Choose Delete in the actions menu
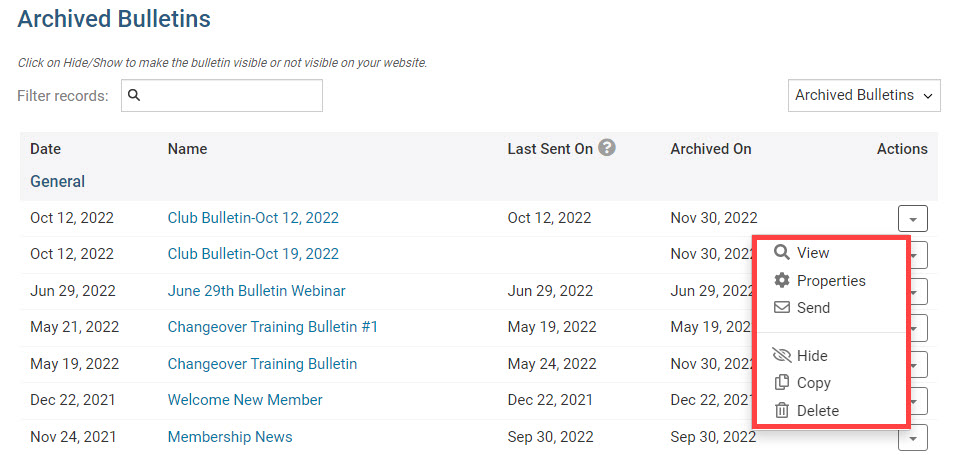Image resolution: width=960 pixels, height=455 pixels. click(817, 411)
